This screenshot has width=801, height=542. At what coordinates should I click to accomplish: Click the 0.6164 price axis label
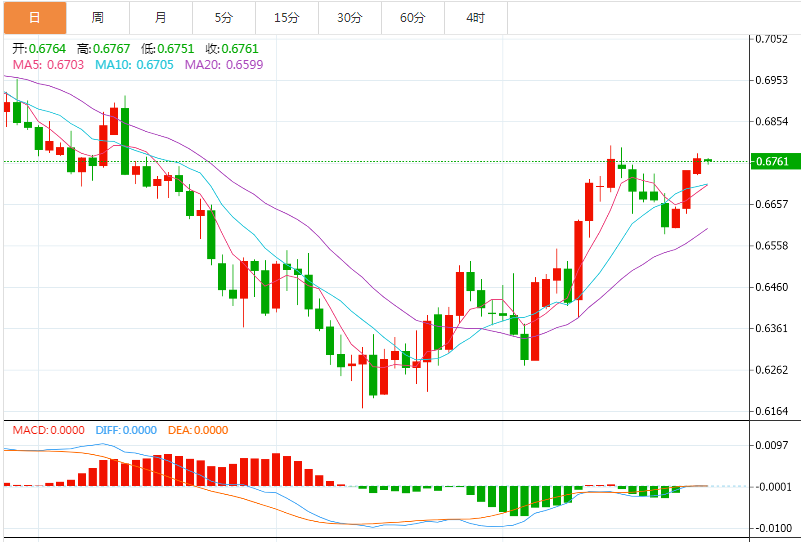pyautogui.click(x=772, y=411)
